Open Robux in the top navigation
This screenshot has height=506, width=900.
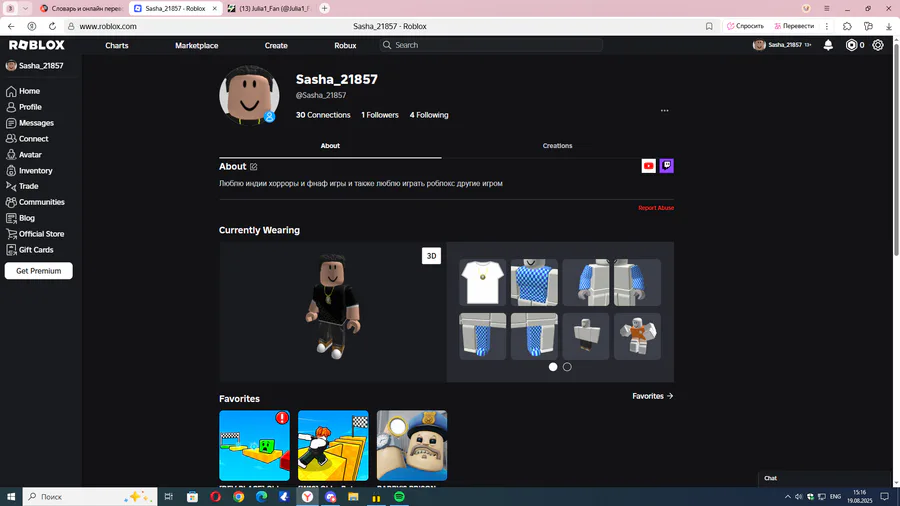(345, 45)
